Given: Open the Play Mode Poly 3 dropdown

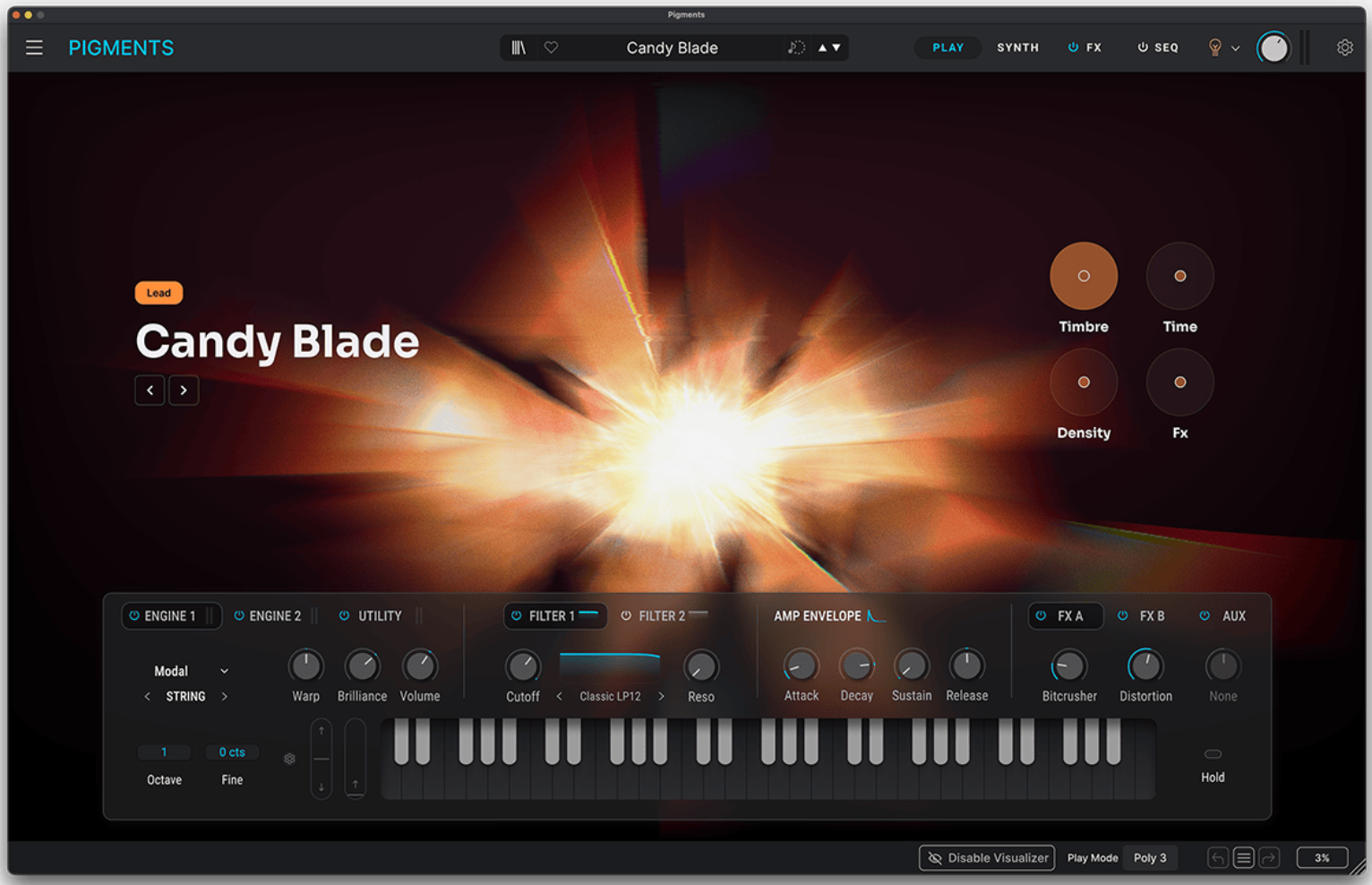Looking at the screenshot, I should tap(1150, 858).
